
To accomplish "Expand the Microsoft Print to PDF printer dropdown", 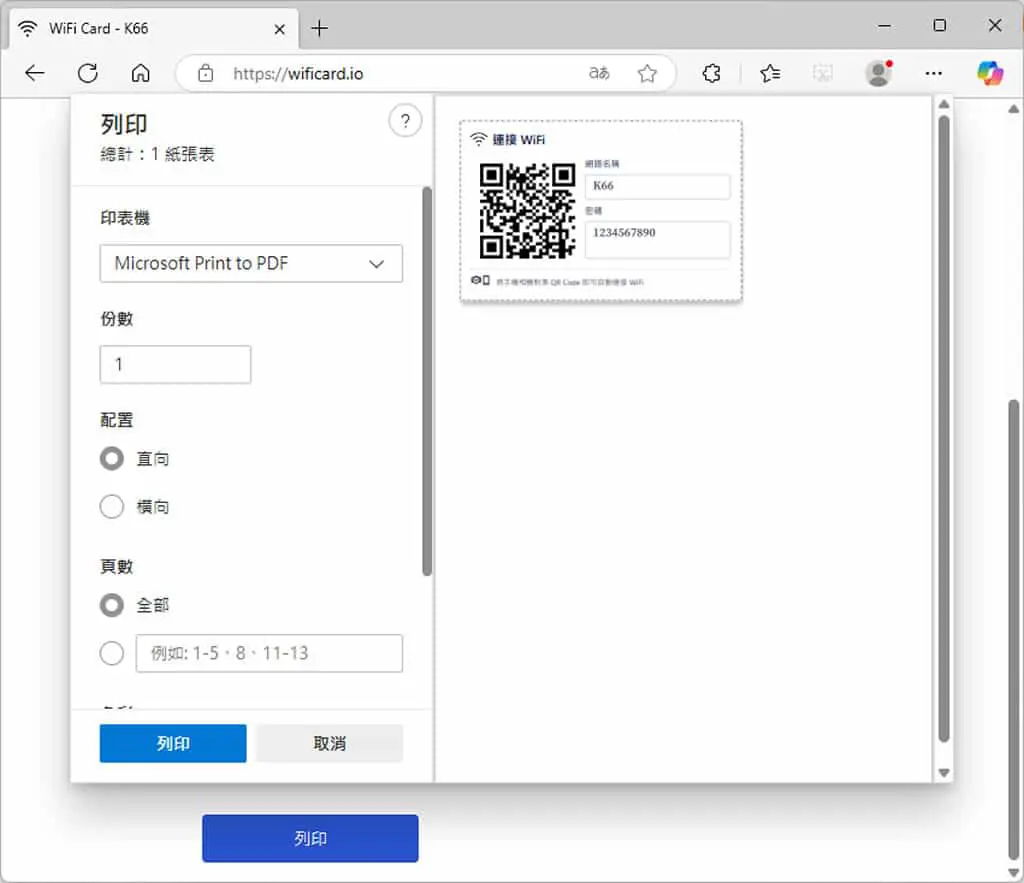I will [251, 263].
